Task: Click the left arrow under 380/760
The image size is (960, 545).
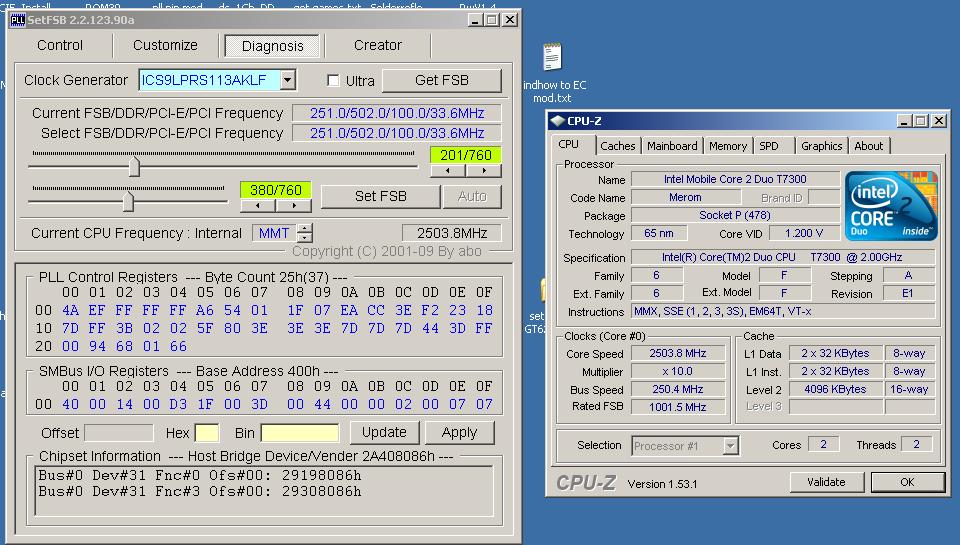Action: point(258,206)
